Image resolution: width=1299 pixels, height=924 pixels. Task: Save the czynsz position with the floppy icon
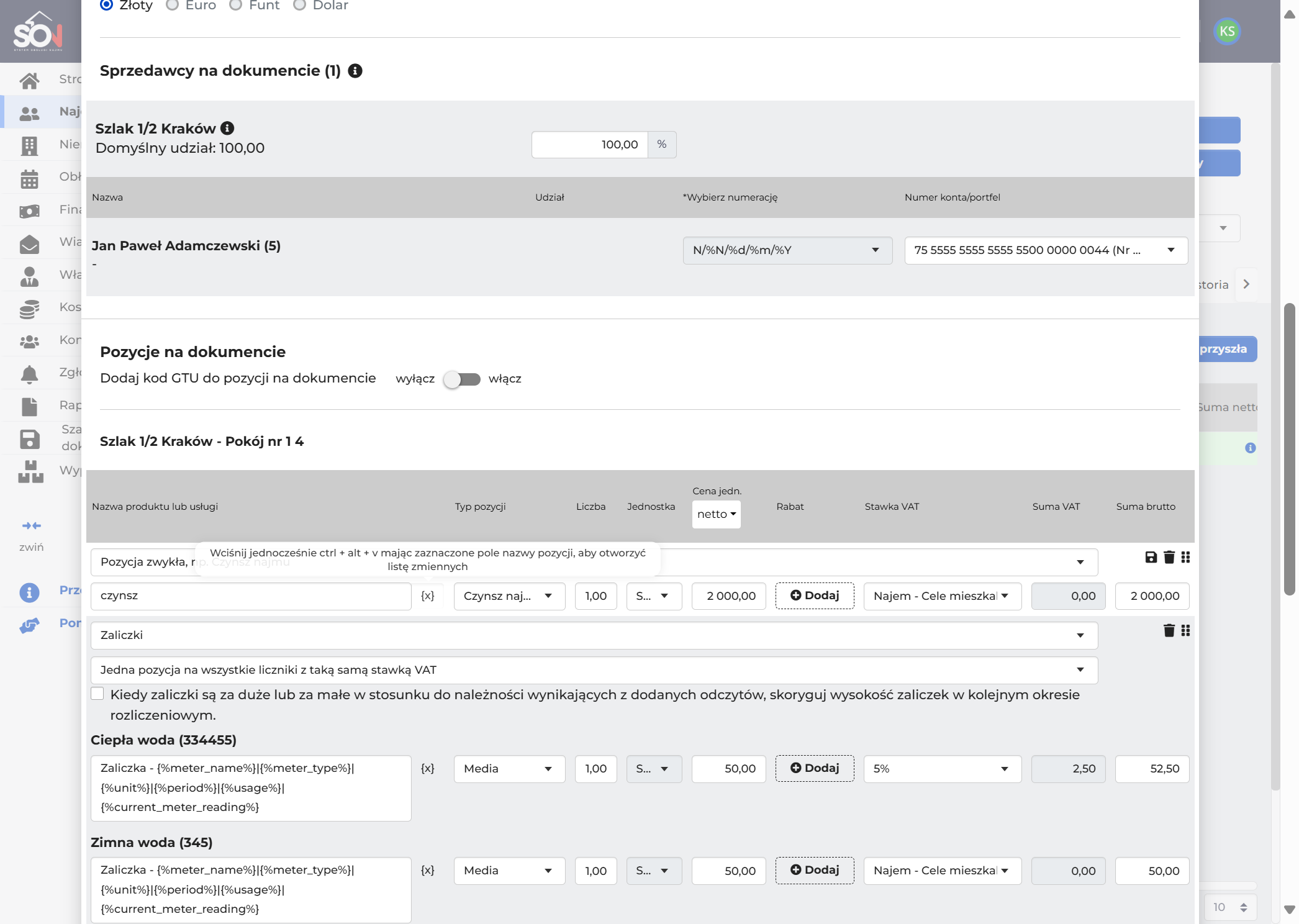point(1151,557)
